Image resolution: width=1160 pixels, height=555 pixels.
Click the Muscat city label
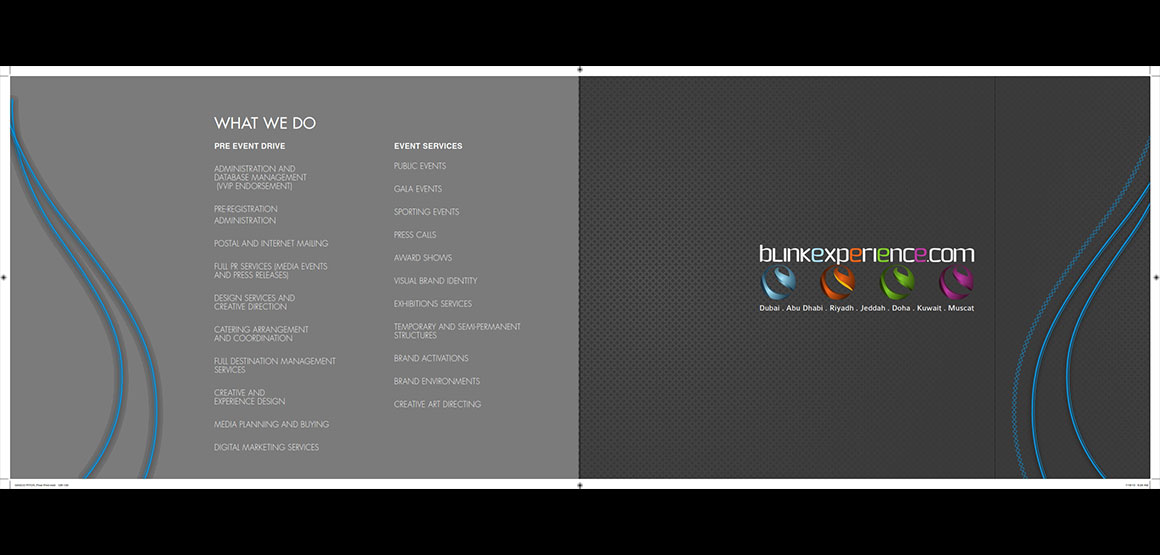tap(960, 308)
